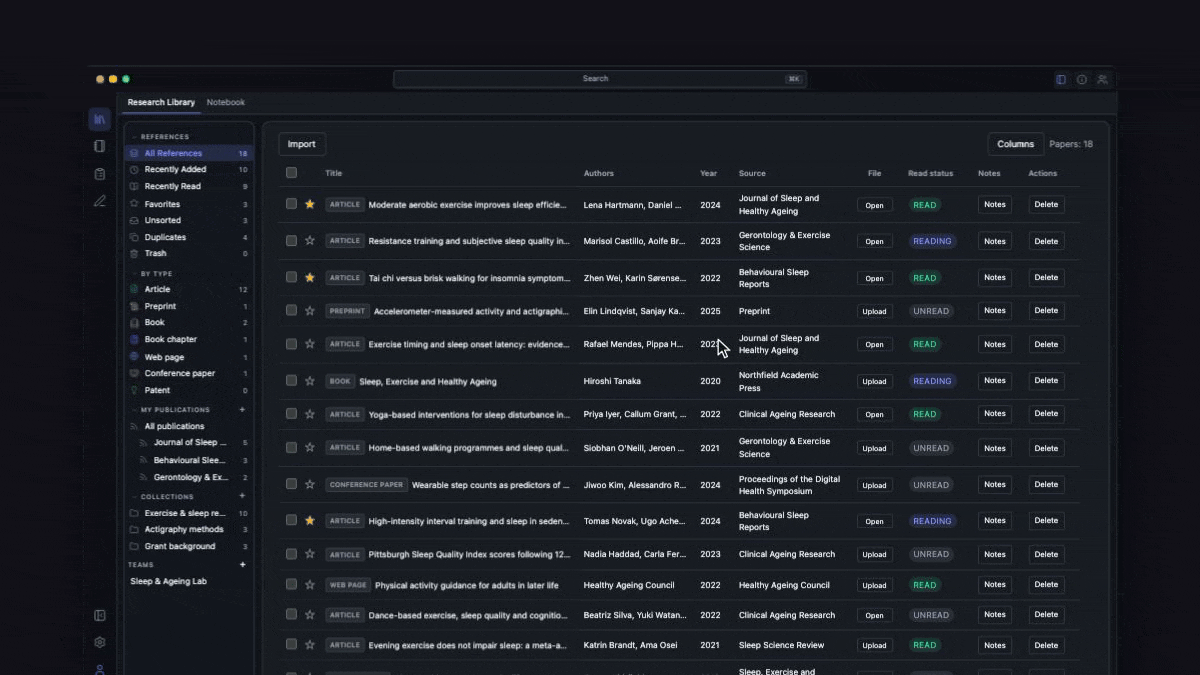1200x675 pixels.
Task: Open Notes for Tai chi paper
Action: point(995,277)
